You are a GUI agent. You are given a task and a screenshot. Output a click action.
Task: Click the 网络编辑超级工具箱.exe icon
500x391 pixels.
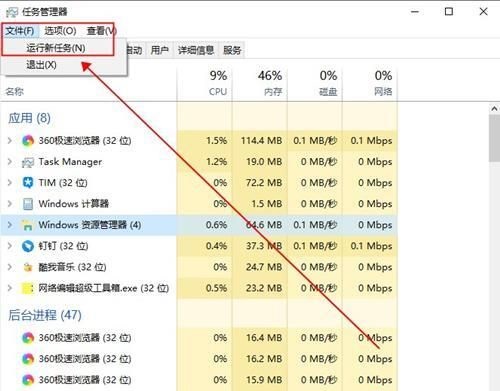pyautogui.click(x=27, y=288)
